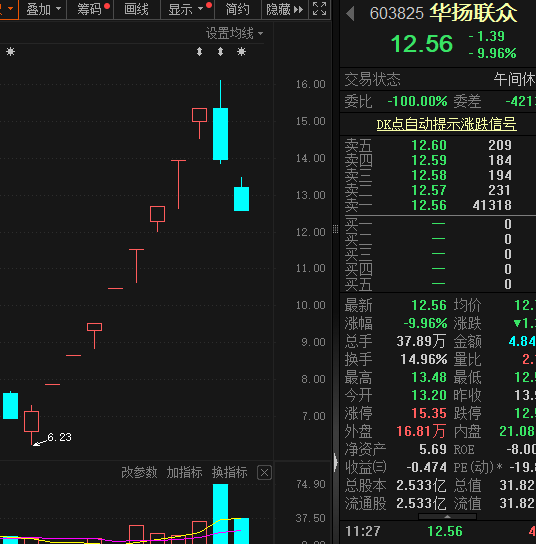This screenshot has width=536, height=544.
Task: Click the tall cyan candlestick near 15.00
Action: tap(220, 134)
